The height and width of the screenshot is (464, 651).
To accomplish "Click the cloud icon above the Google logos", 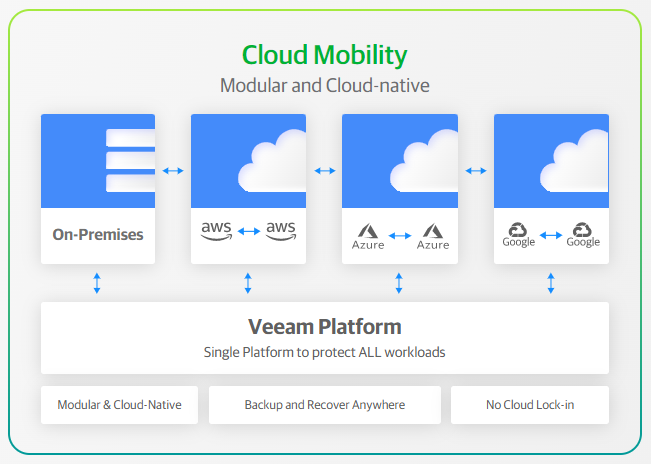I will 574,161.
